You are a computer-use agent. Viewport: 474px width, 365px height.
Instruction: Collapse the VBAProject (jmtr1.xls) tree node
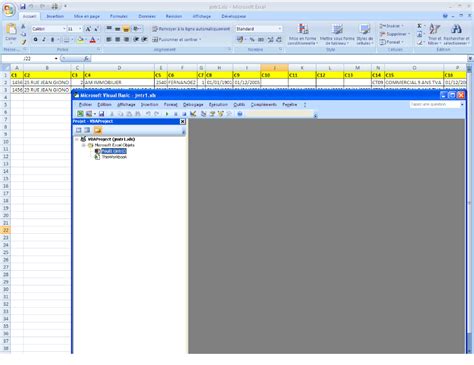click(x=77, y=139)
